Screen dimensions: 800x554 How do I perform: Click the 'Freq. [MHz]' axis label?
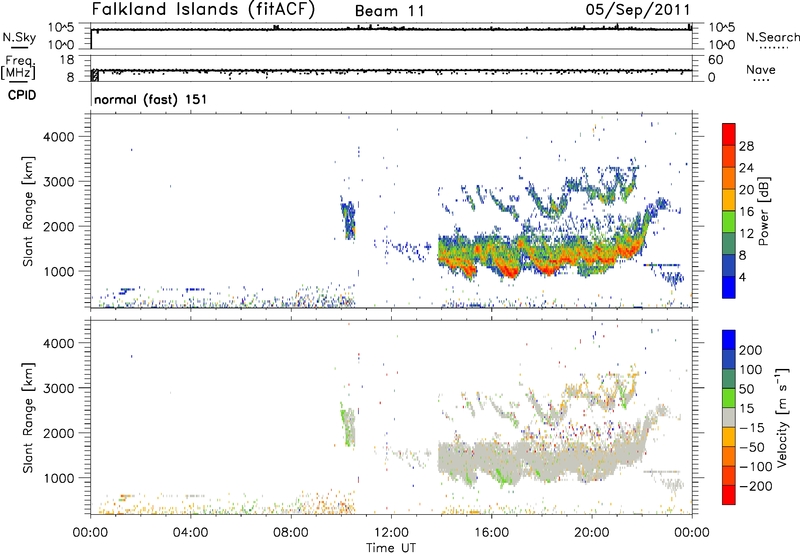[18, 68]
